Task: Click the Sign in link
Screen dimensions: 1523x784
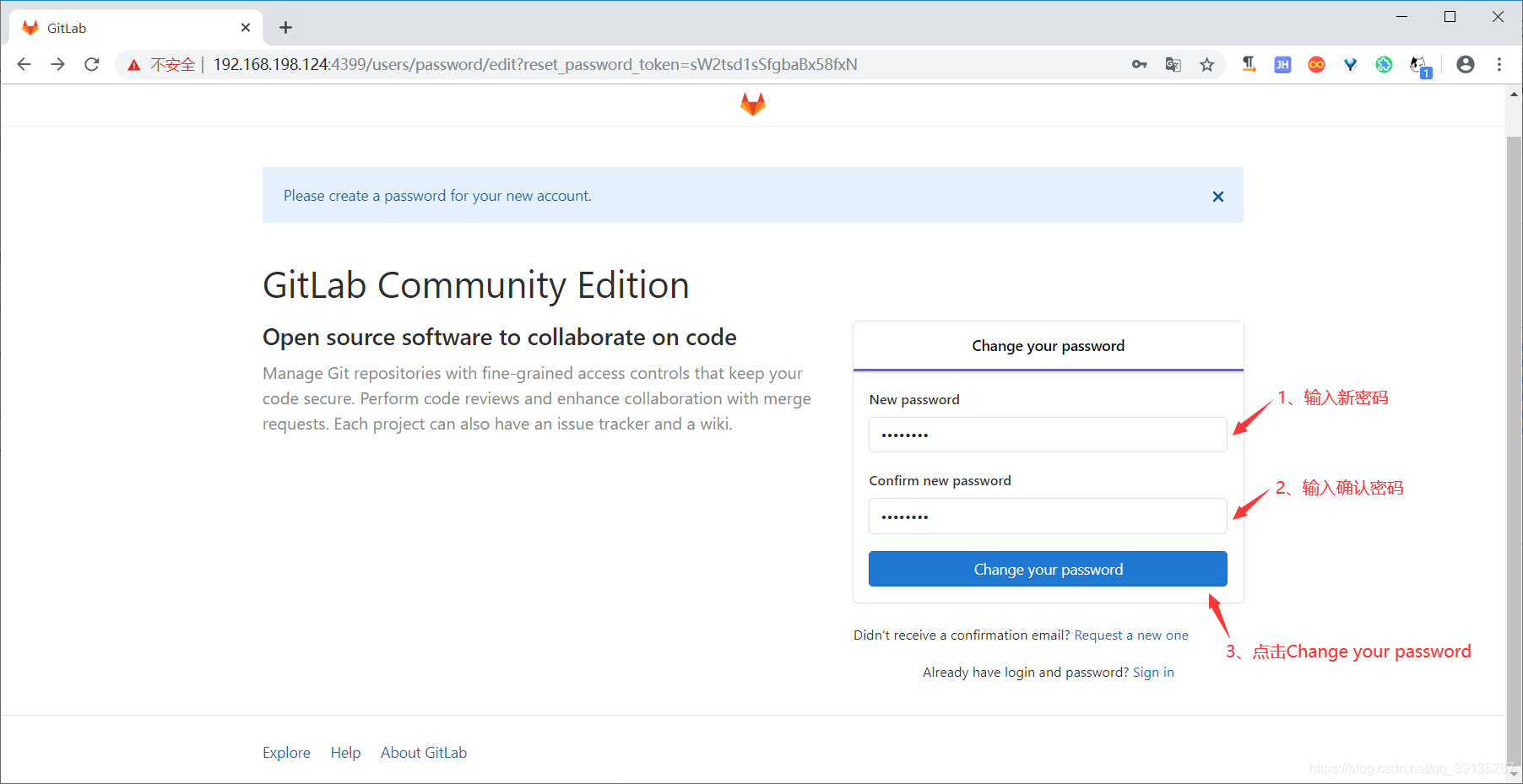Action: coord(1153,673)
